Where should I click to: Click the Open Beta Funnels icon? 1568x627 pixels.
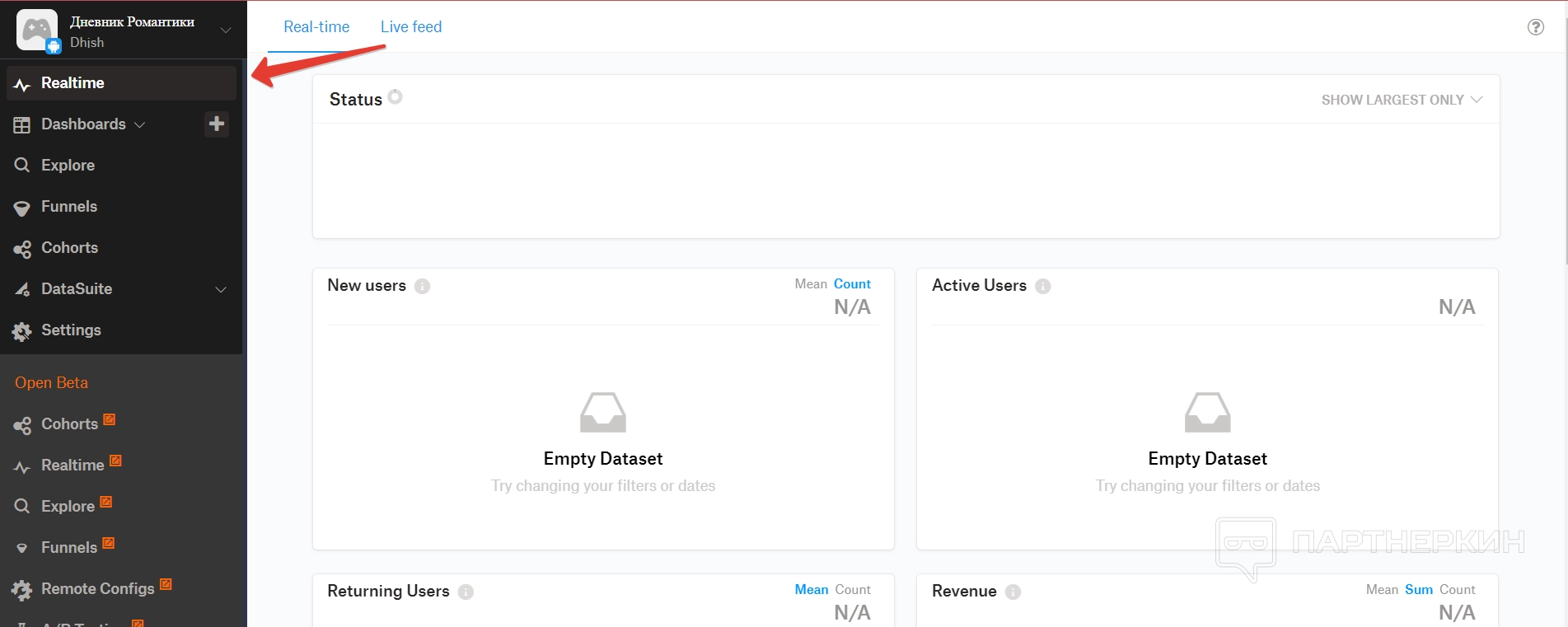[x=22, y=549]
